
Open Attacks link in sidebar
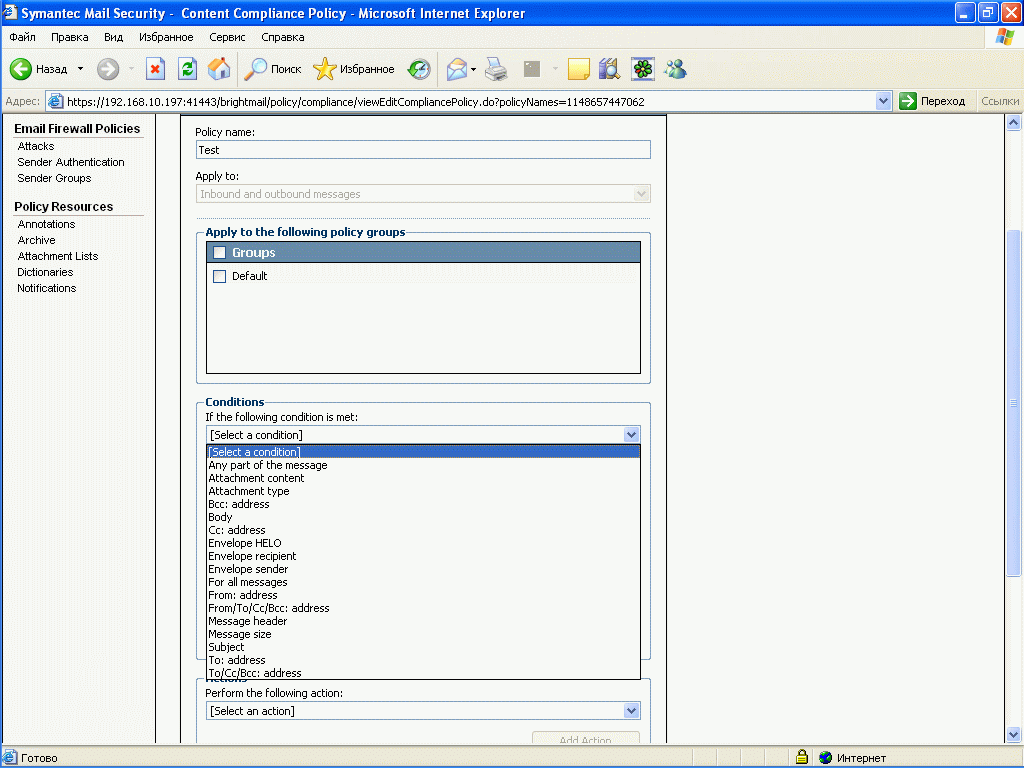click(36, 146)
